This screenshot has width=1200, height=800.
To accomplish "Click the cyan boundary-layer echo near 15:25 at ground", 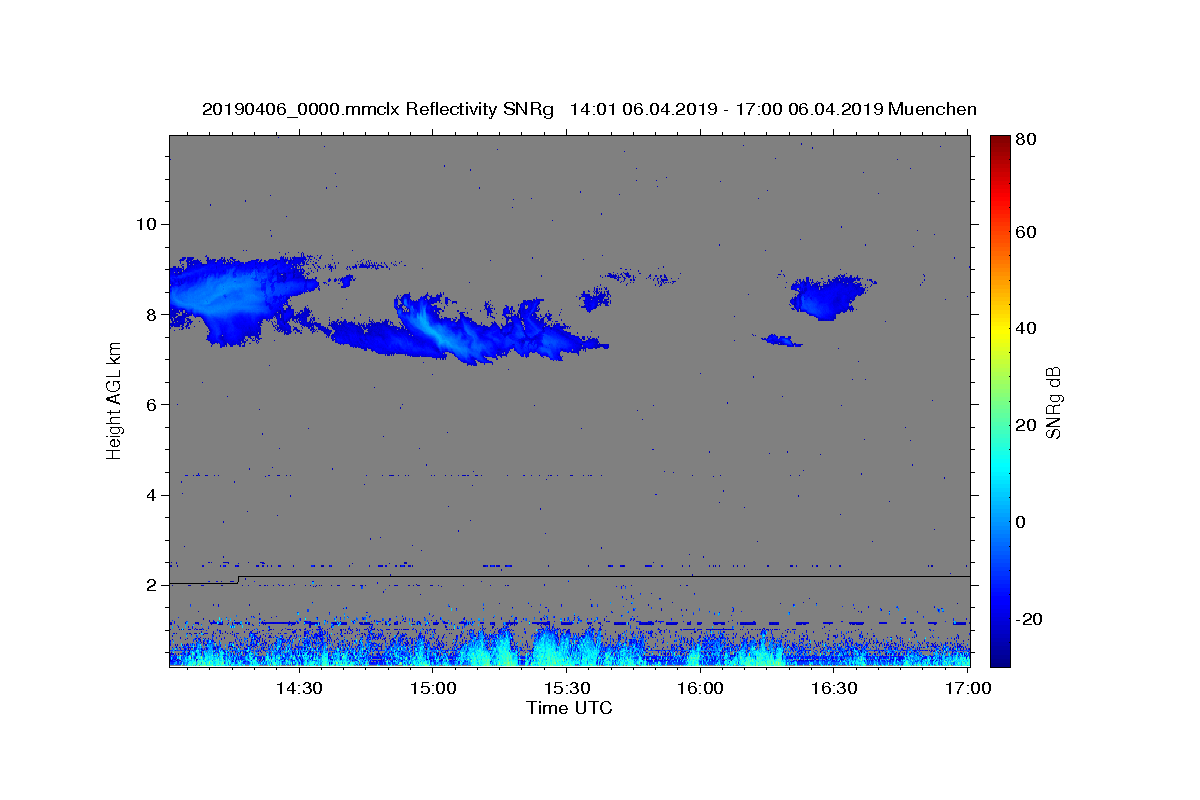I will pos(553,648).
